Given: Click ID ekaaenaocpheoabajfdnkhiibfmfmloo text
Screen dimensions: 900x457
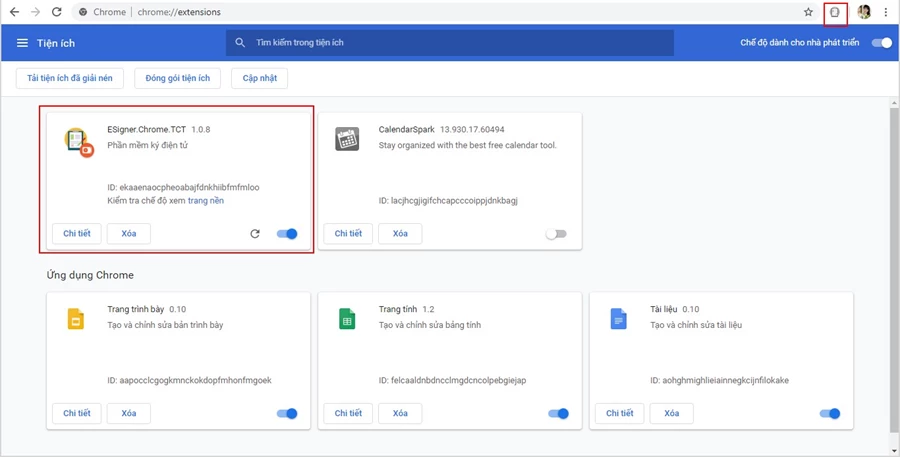Looking at the screenshot, I should (x=183, y=187).
